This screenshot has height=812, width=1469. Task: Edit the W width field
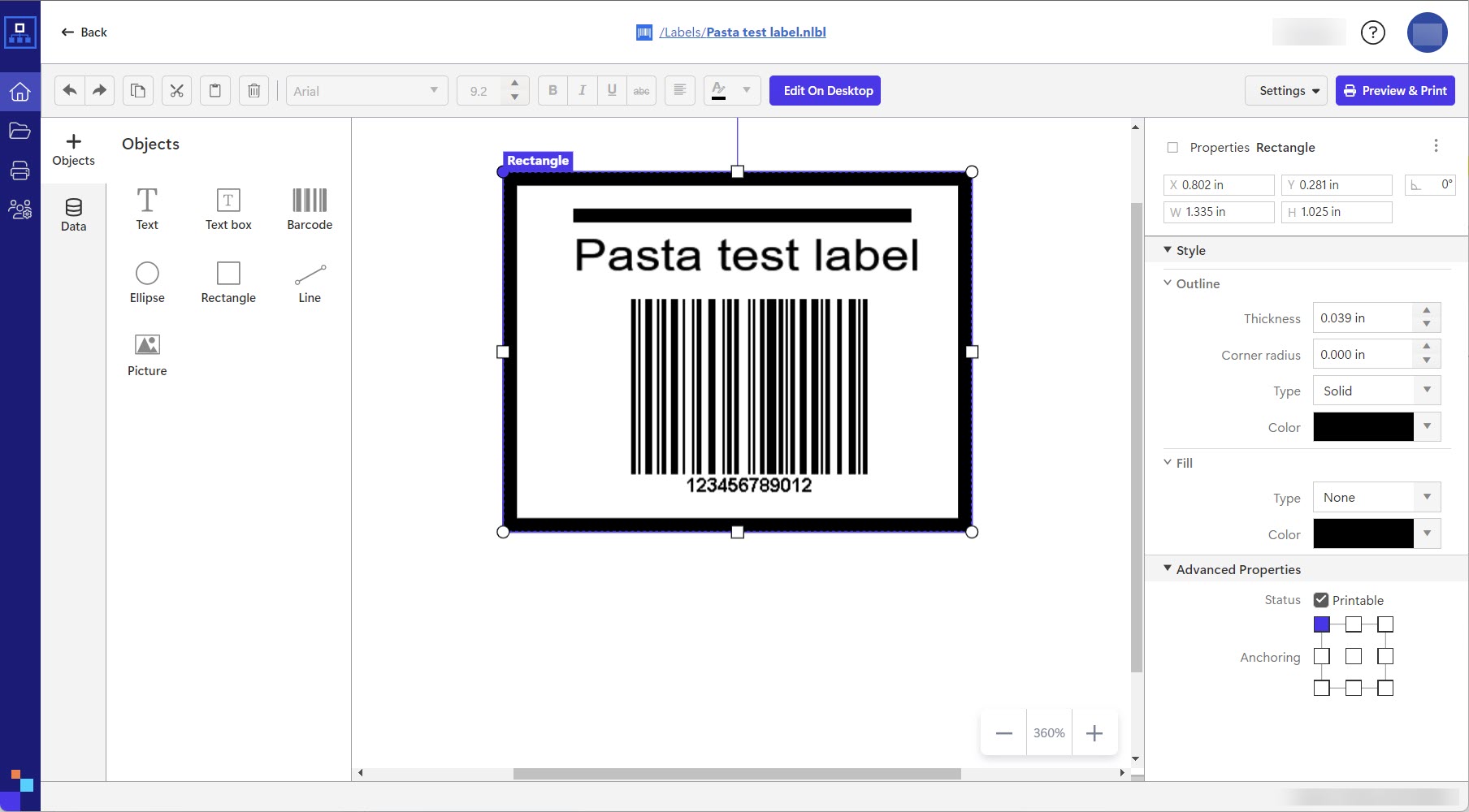click(1219, 212)
